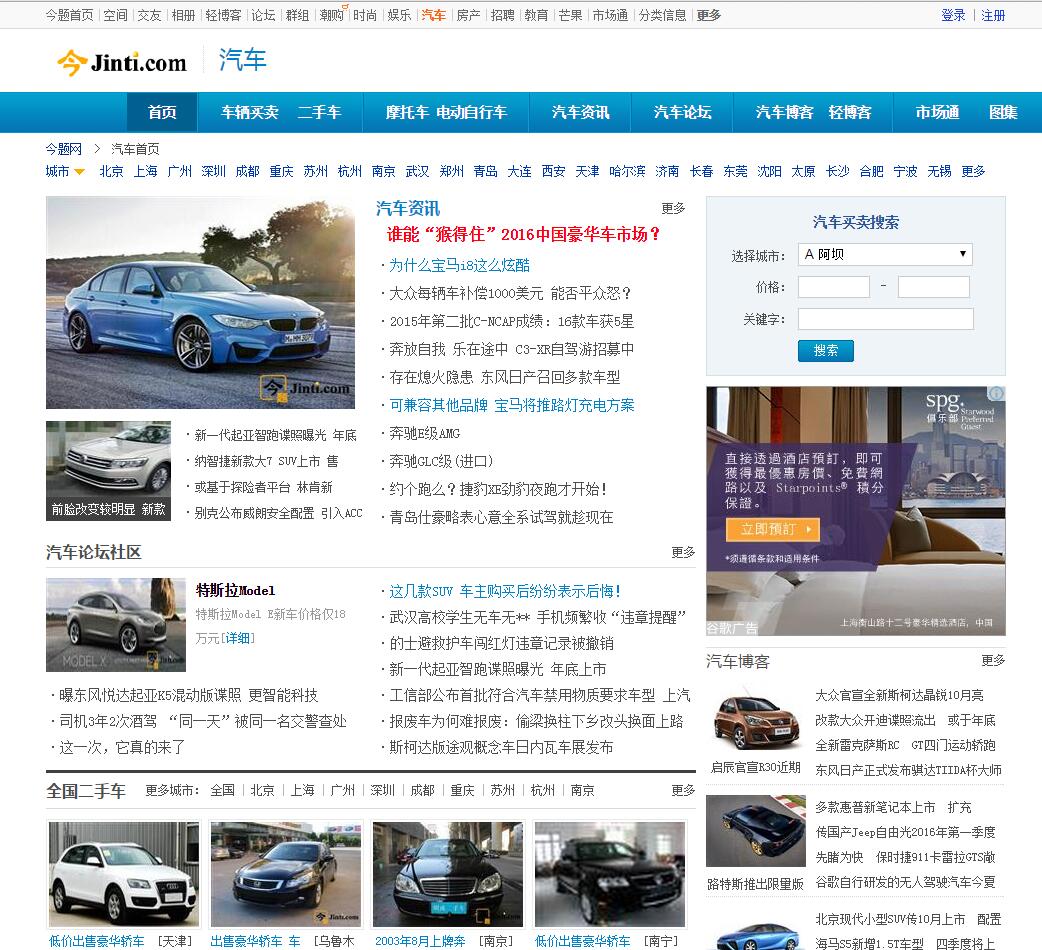Click 注册 register link

pos(993,15)
